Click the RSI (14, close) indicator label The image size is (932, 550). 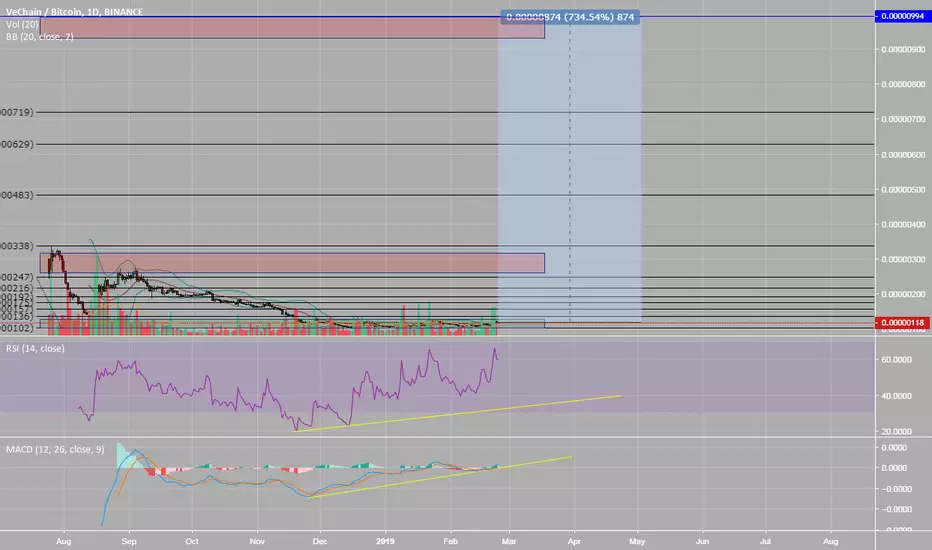(35, 348)
